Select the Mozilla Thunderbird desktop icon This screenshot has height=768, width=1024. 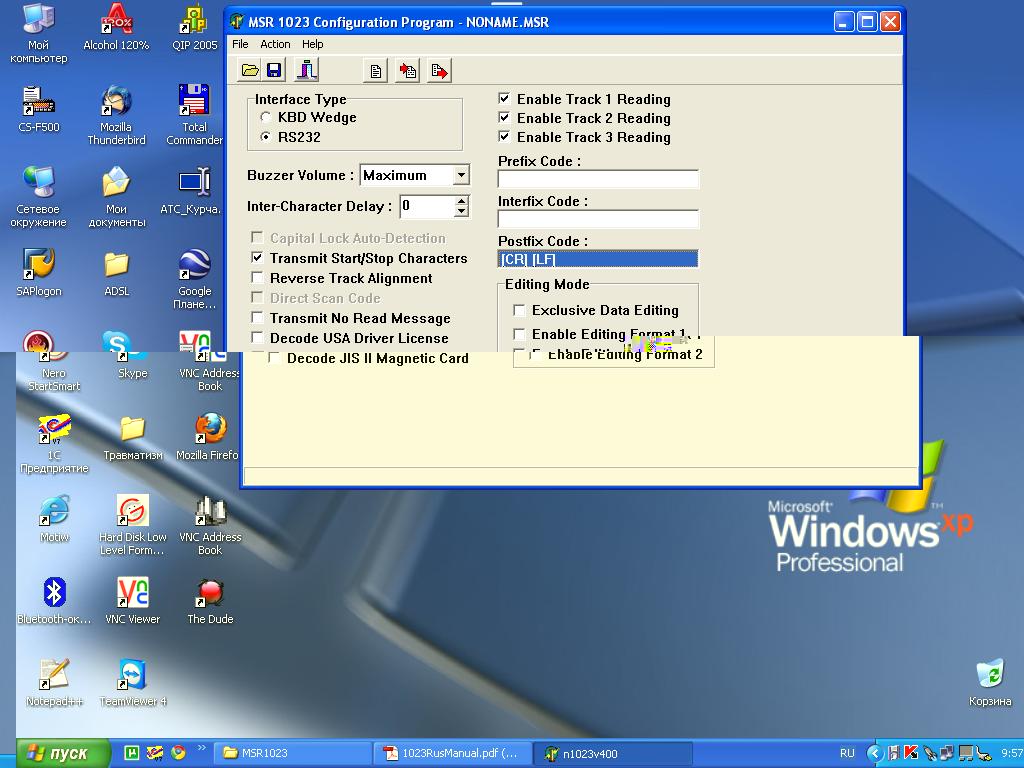[116, 115]
